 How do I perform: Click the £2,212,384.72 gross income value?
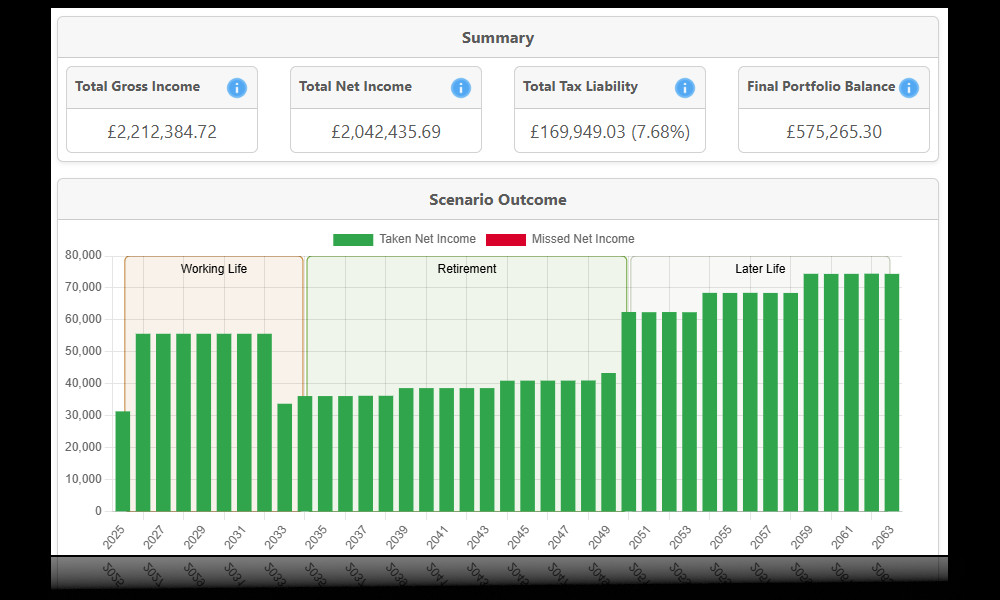(x=161, y=131)
